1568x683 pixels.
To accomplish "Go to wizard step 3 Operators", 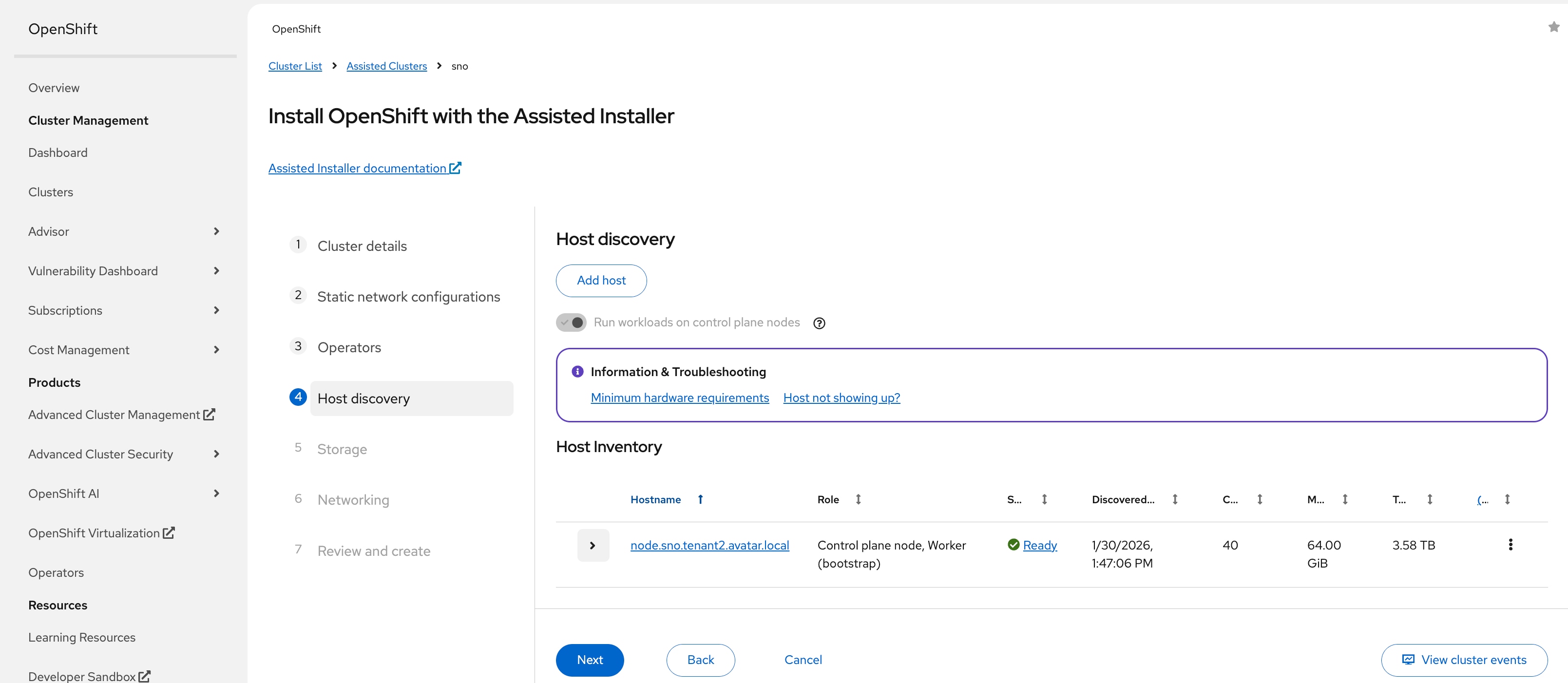I will click(x=349, y=347).
